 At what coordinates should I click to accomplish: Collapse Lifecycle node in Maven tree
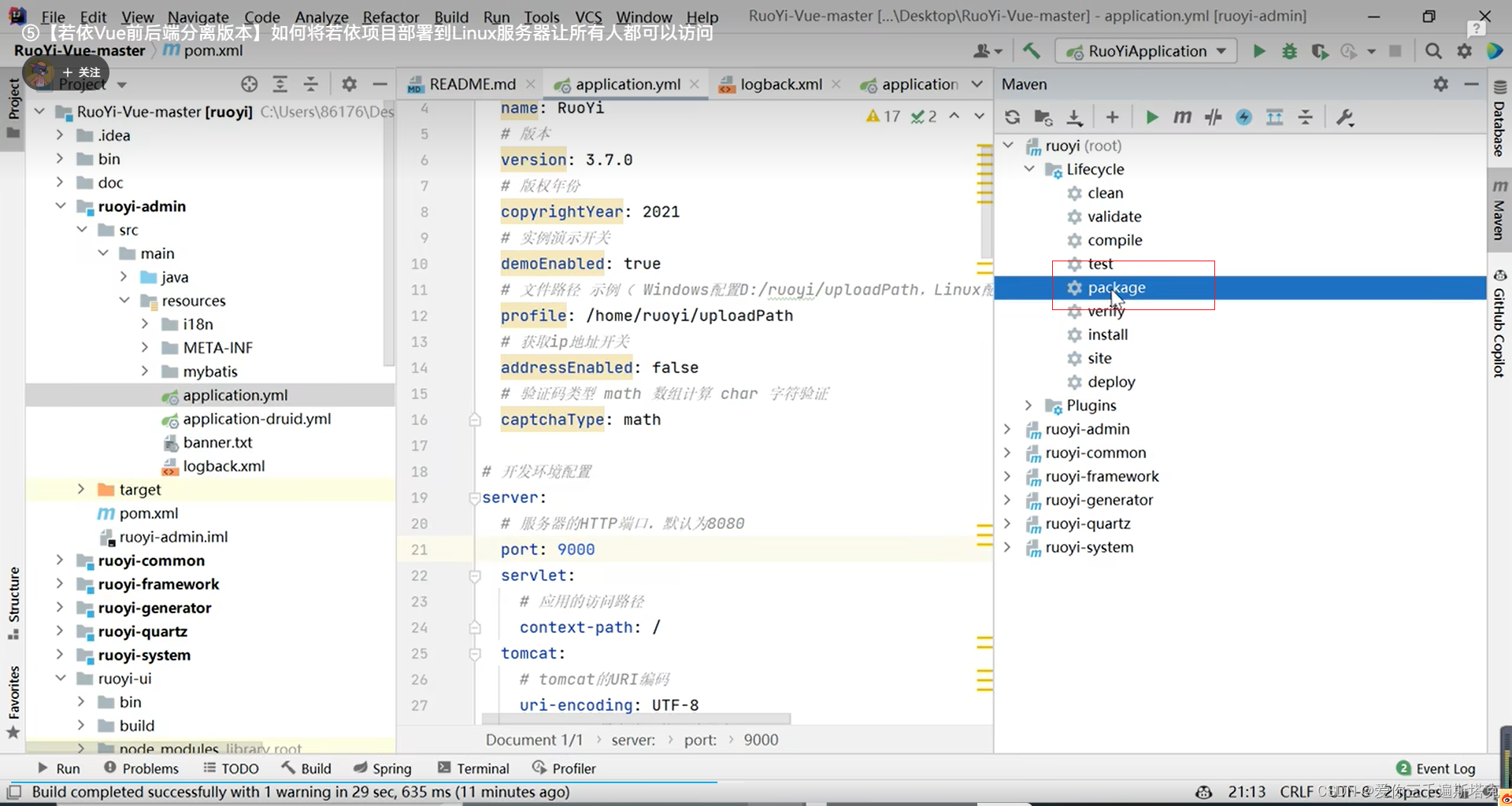tap(1028, 169)
